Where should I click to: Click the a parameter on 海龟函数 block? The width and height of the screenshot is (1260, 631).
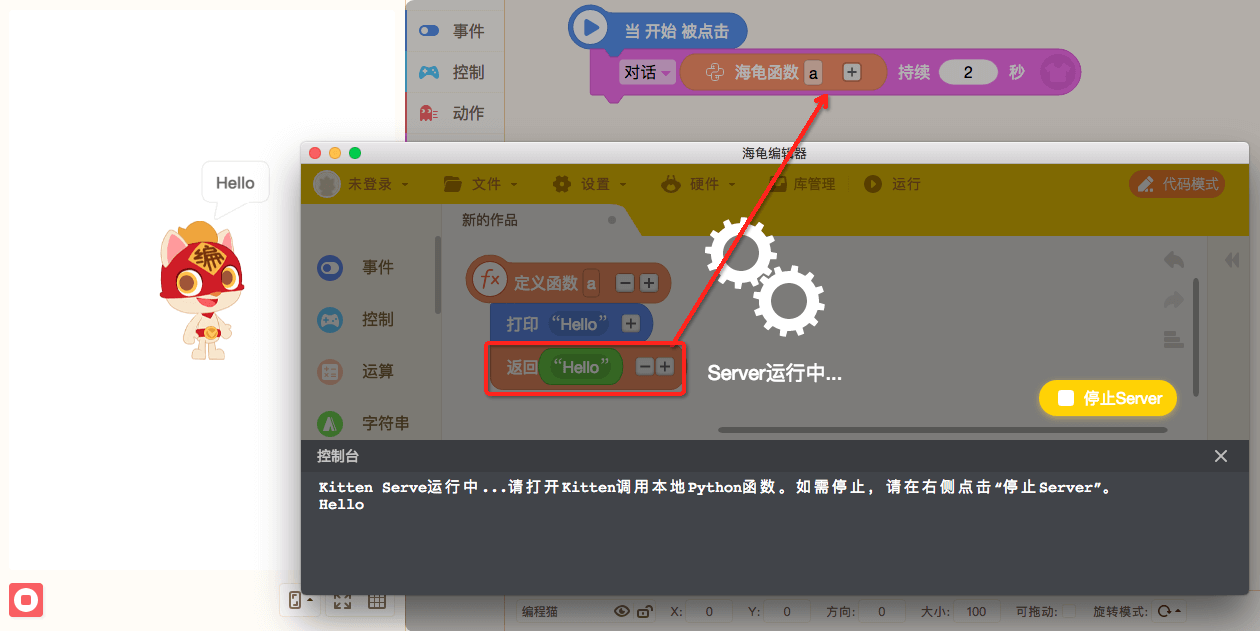814,72
